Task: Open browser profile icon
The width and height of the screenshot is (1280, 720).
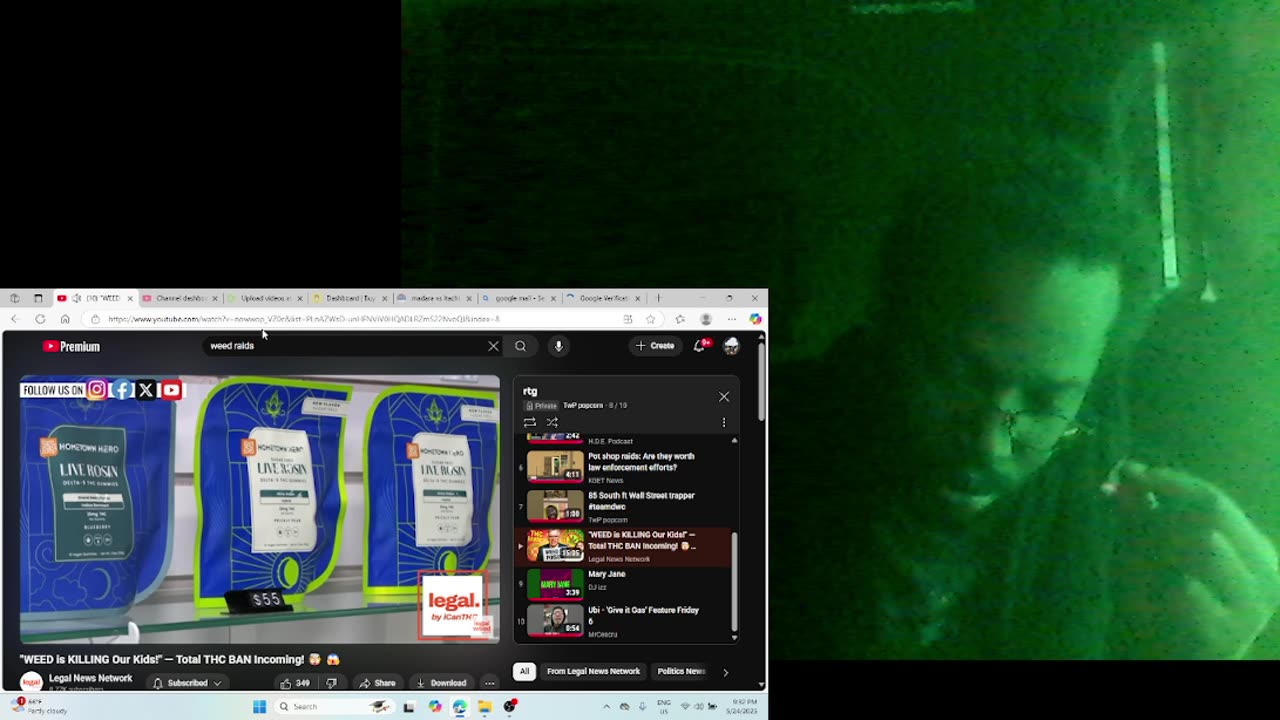Action: point(706,319)
